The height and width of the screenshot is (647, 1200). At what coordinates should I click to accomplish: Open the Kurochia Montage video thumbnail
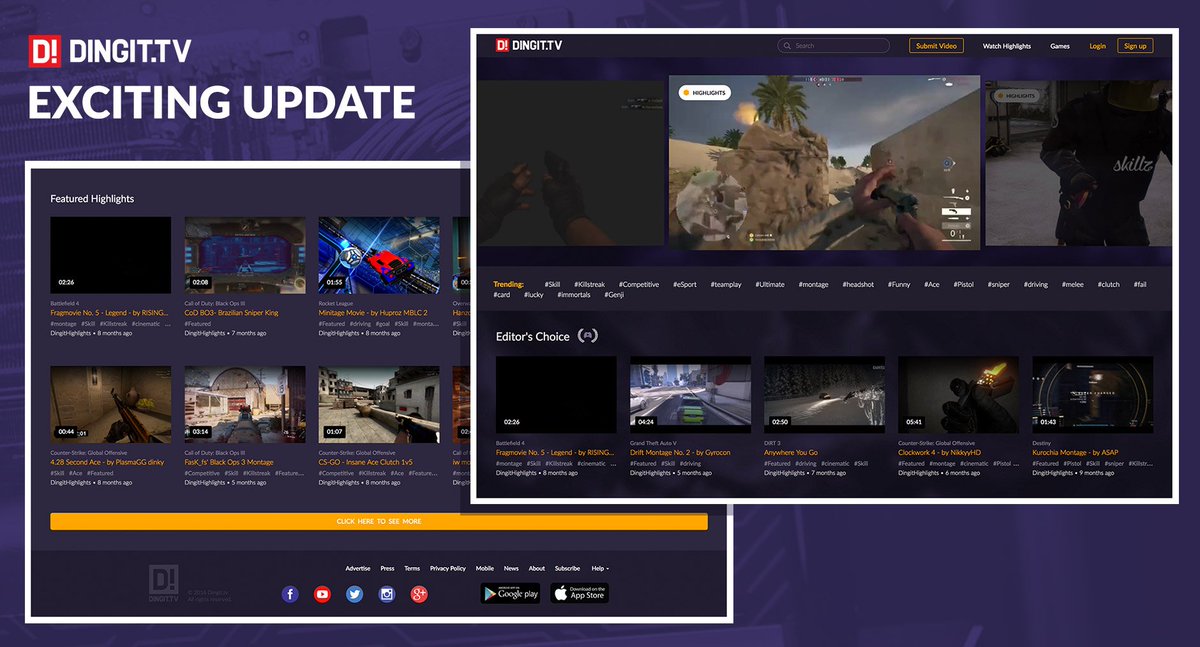[1092, 395]
